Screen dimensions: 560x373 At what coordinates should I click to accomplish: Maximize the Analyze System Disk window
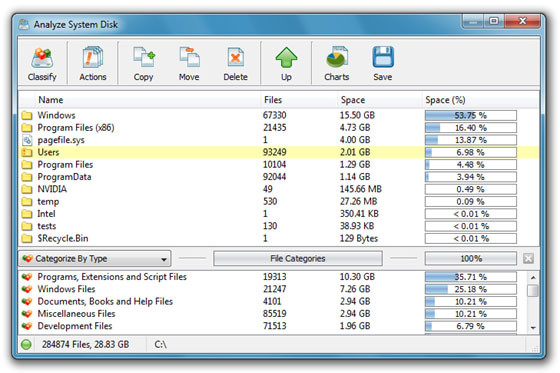[x=494, y=21]
